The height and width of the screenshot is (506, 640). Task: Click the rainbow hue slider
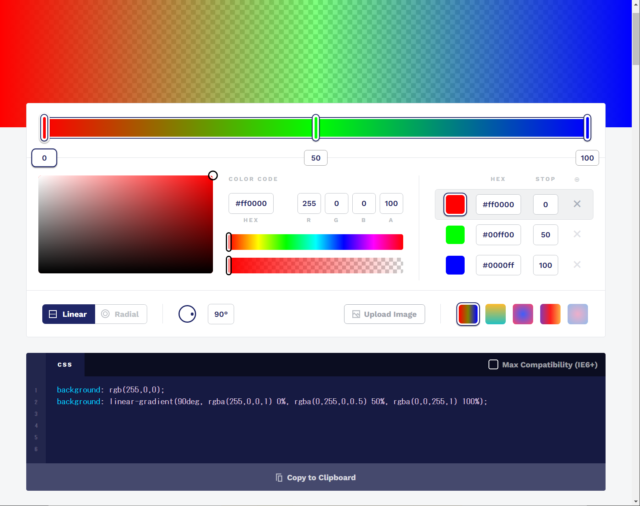tap(316, 242)
